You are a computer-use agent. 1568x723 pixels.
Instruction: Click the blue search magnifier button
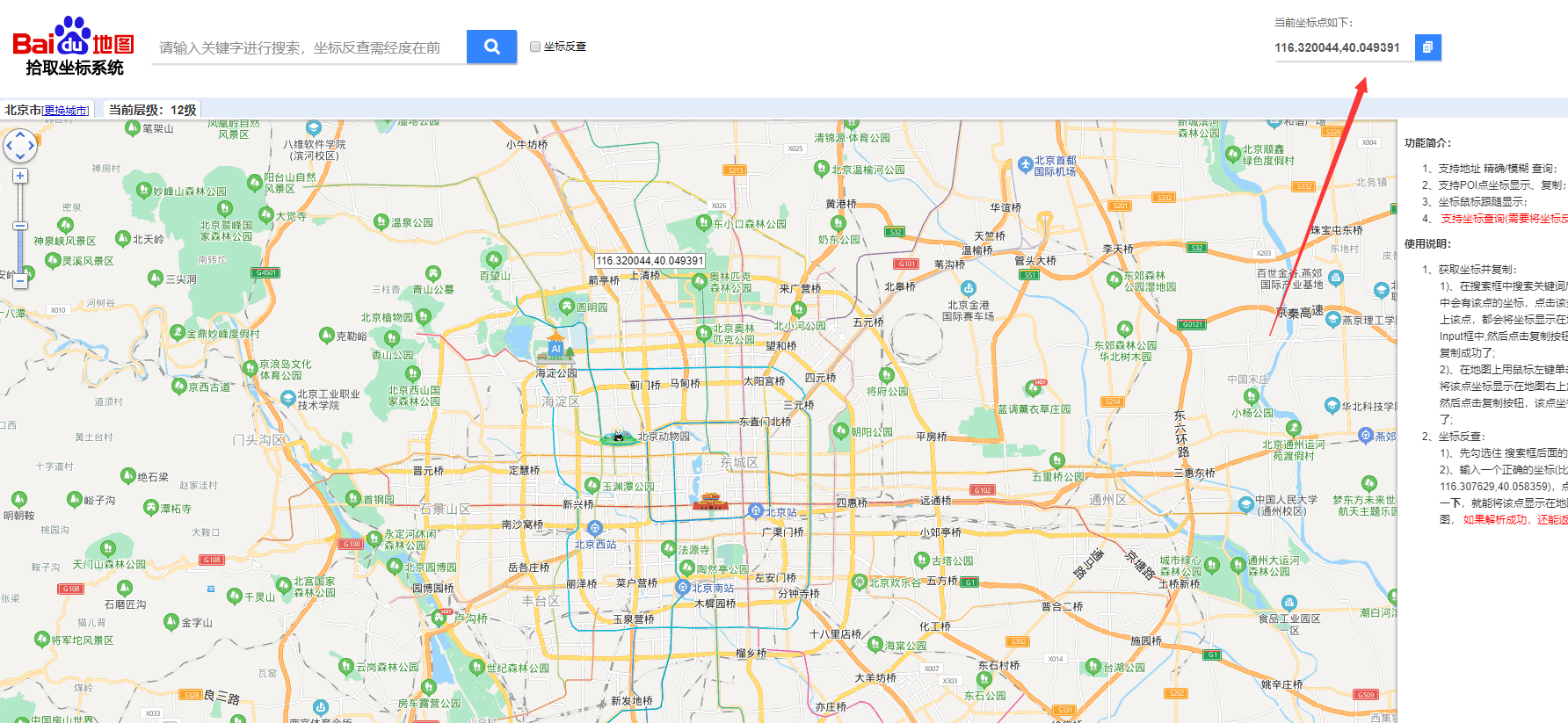click(x=491, y=47)
